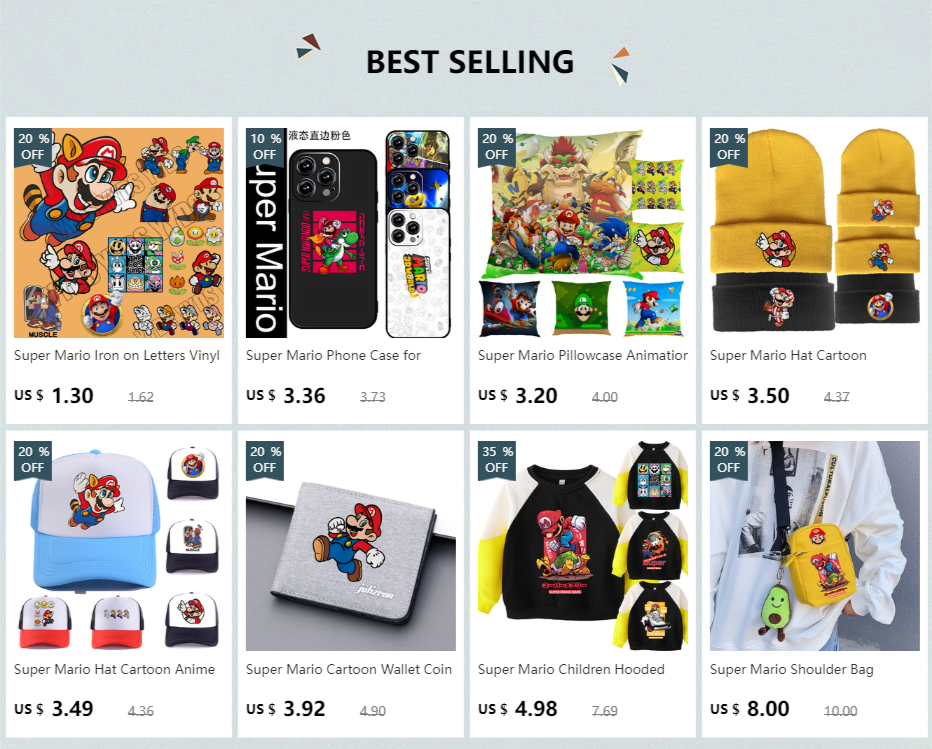932x749 pixels.
Task: View the Super Mario Pillowcase product image
Action: click(582, 233)
